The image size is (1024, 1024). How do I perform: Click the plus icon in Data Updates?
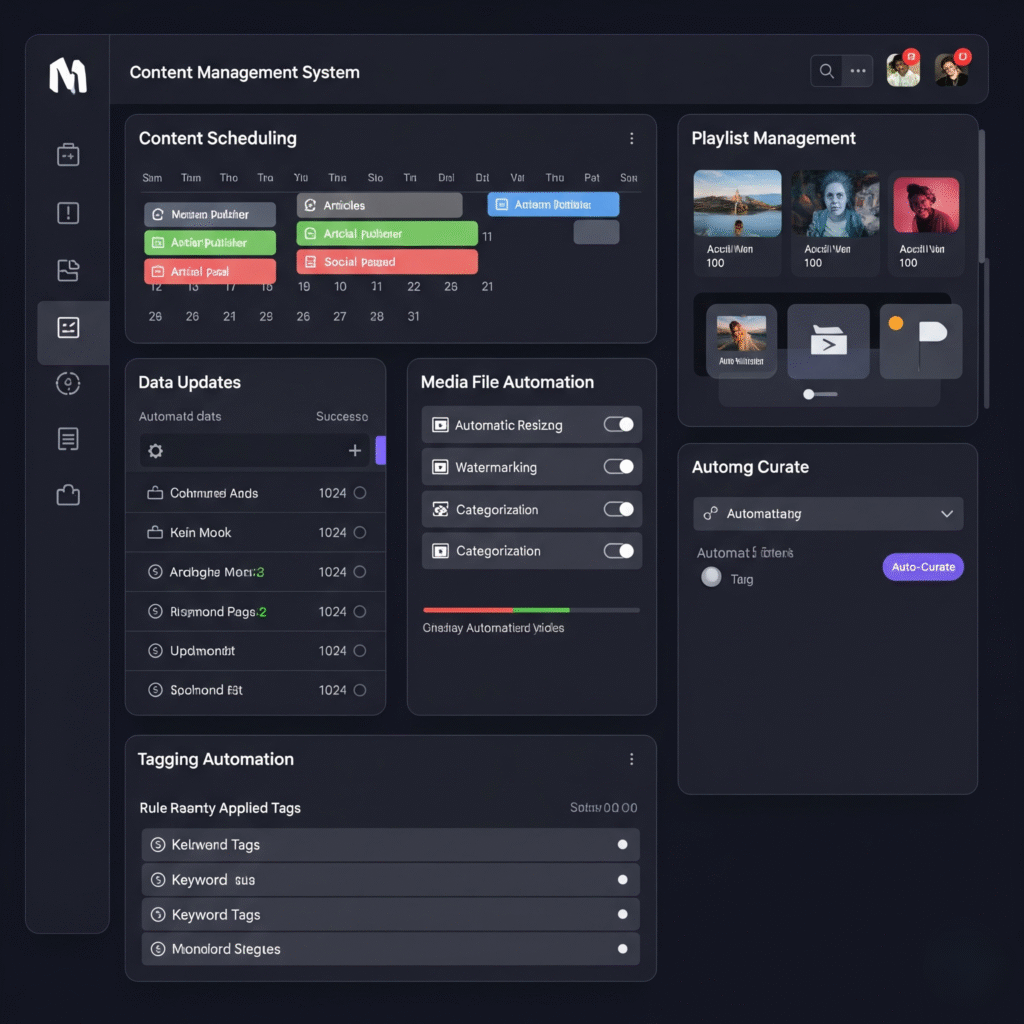pos(354,451)
